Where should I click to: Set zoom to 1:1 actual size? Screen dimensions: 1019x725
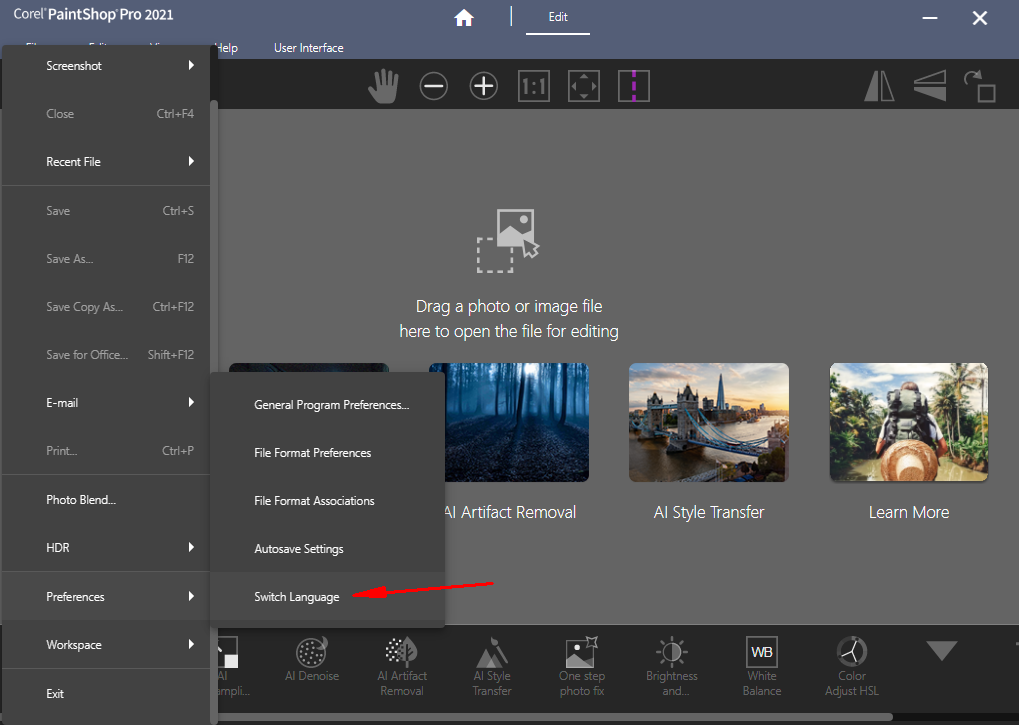(x=534, y=86)
